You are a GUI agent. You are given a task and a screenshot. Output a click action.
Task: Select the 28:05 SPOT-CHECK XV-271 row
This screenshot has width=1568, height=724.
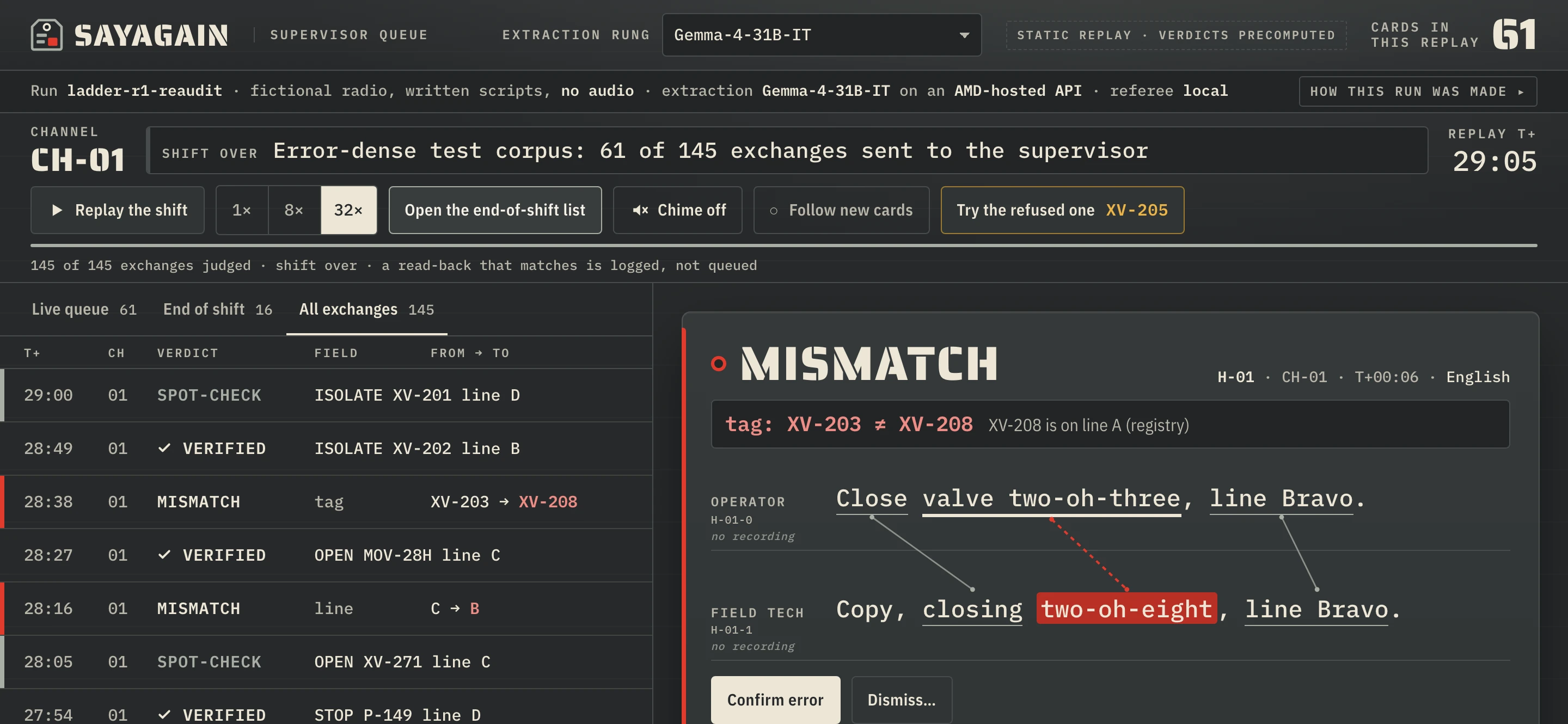point(326,662)
